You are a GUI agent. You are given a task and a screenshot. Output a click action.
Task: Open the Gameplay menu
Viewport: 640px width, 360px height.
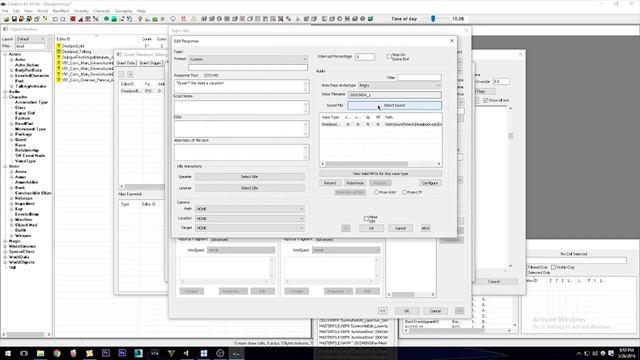coord(123,11)
